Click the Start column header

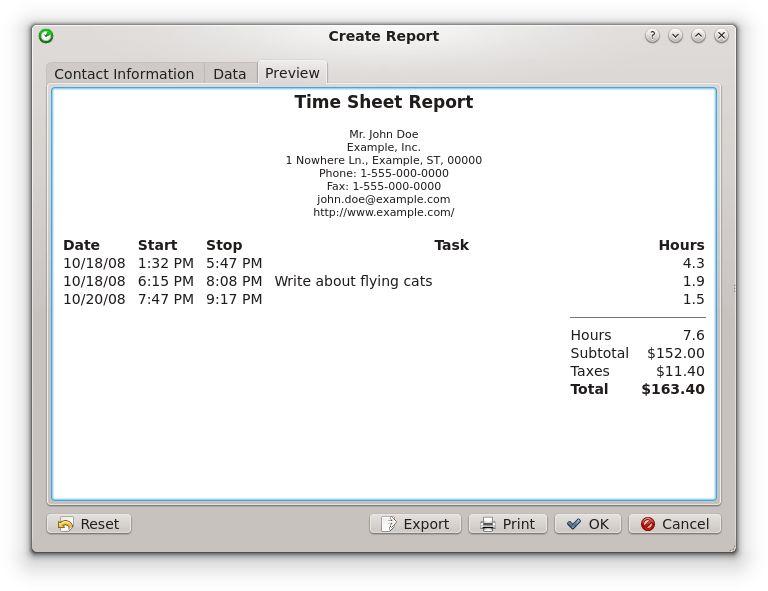click(157, 245)
